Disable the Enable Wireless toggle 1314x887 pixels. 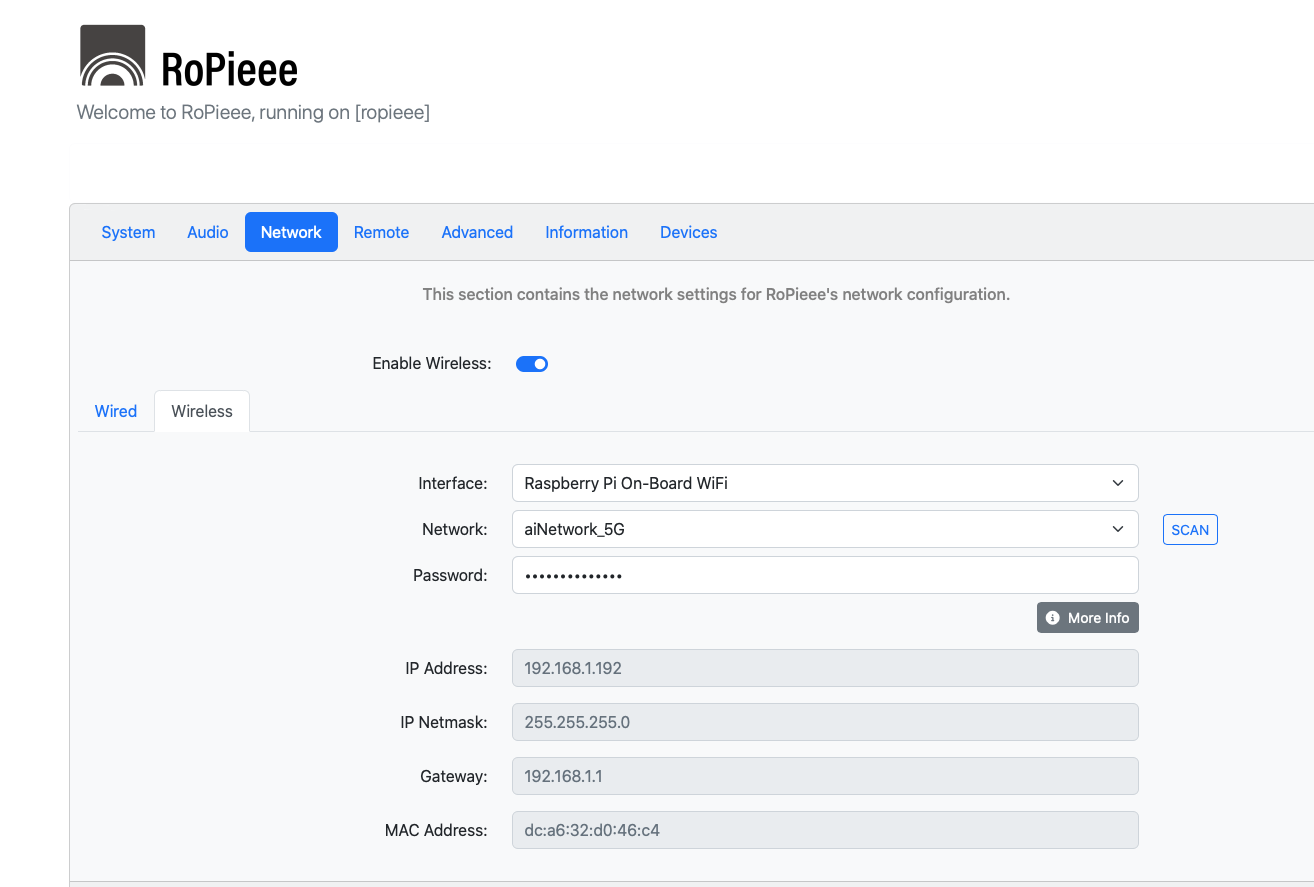pos(531,363)
